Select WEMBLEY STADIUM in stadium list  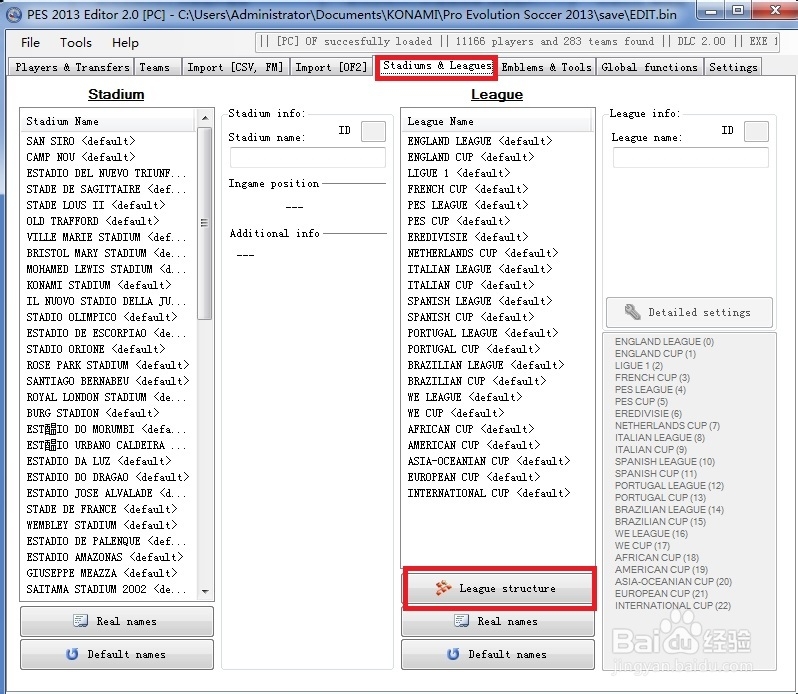[x=102, y=525]
